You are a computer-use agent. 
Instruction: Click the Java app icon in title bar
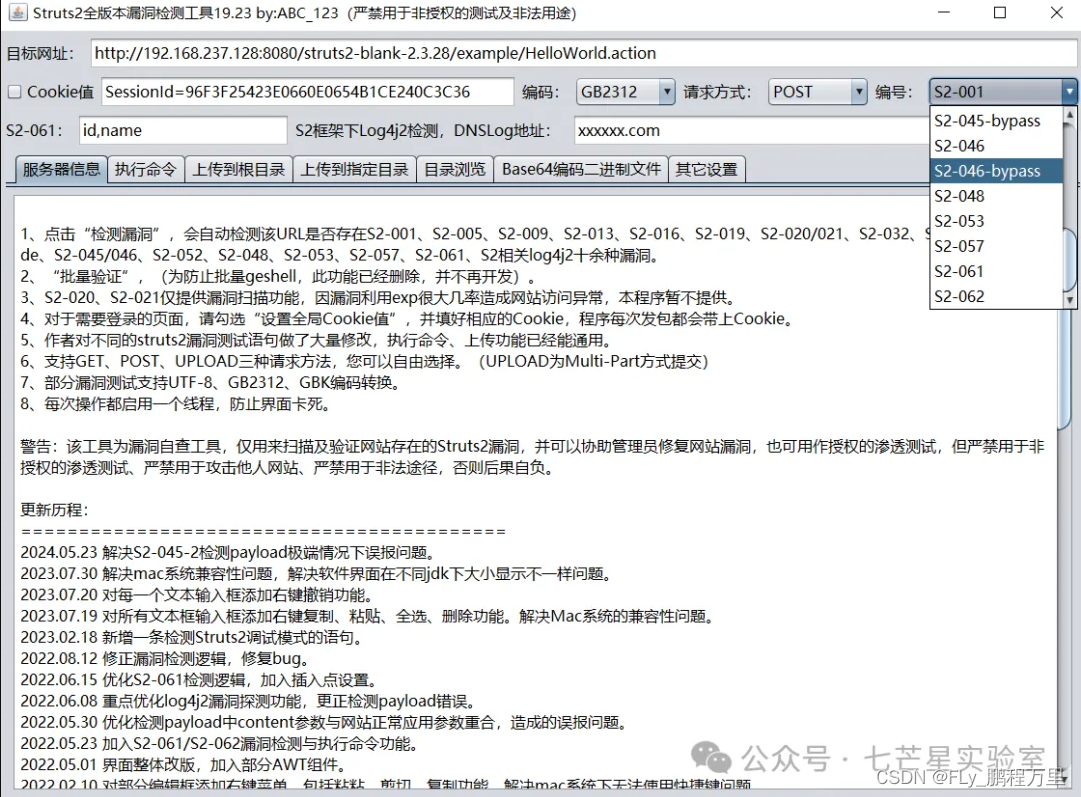click(x=17, y=12)
